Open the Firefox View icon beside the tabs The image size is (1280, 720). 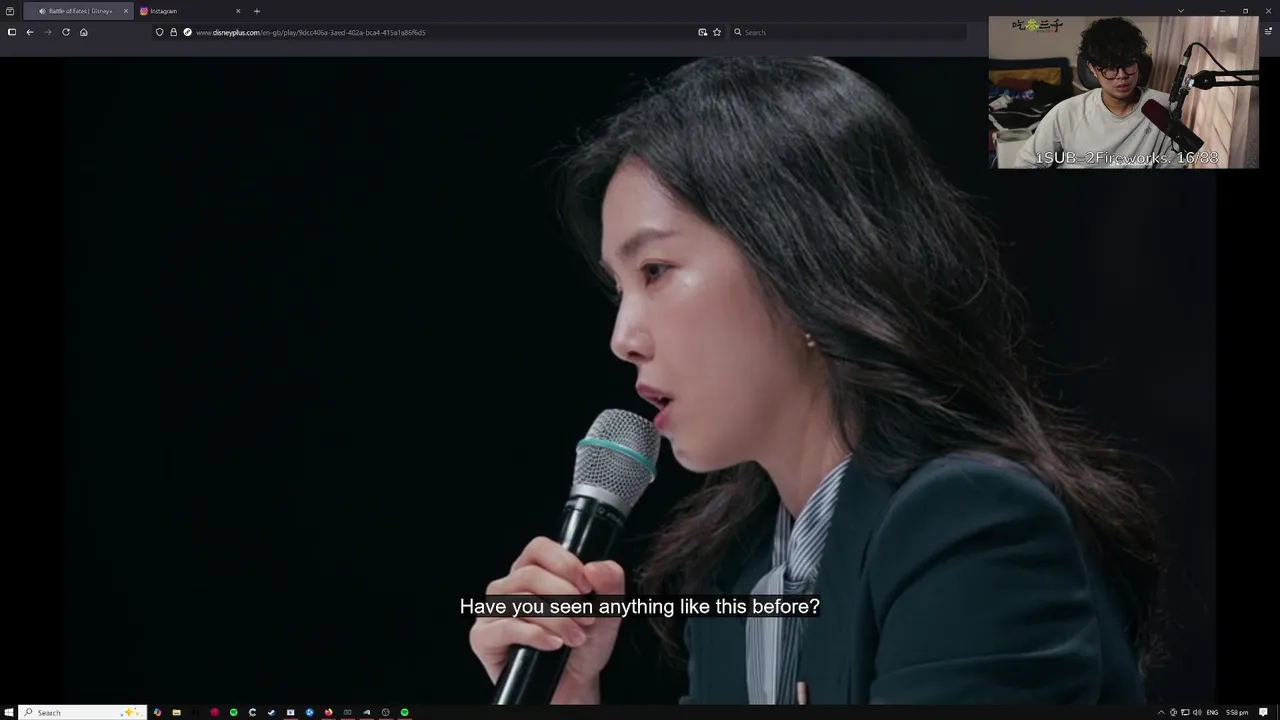click(10, 11)
